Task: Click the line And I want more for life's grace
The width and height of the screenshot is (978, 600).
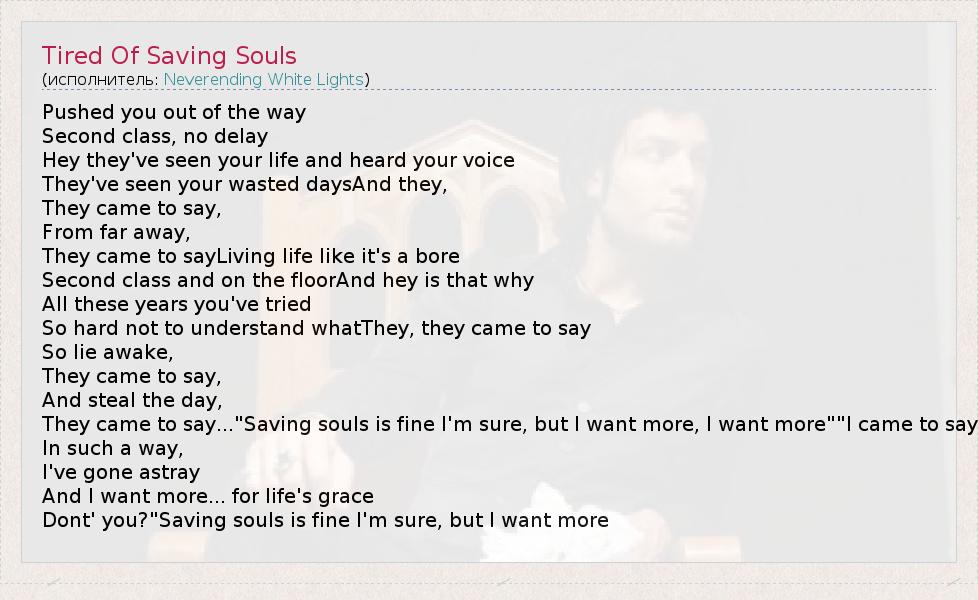Action: 208,496
